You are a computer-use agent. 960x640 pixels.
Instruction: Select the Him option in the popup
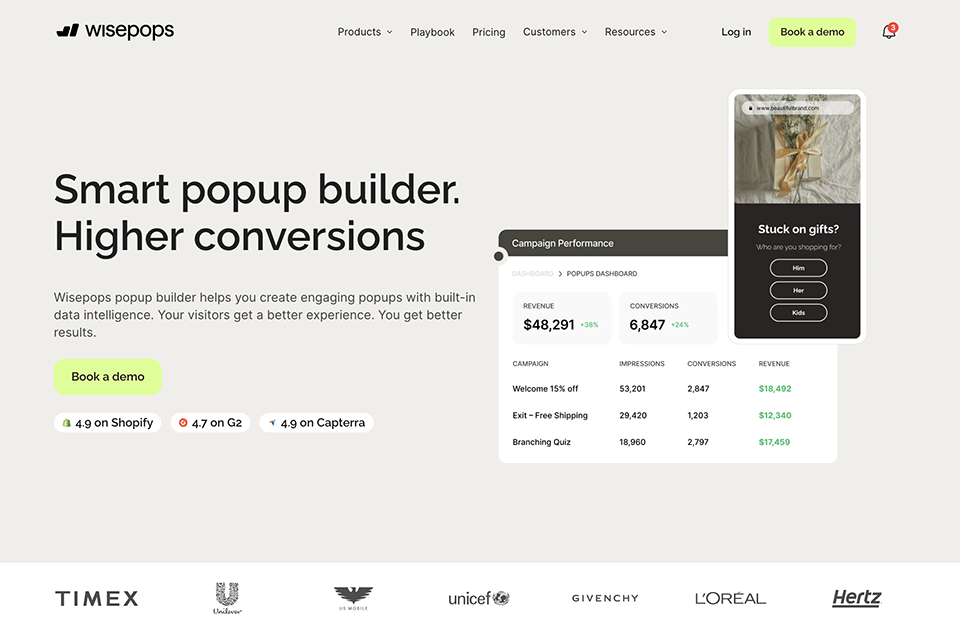(x=798, y=268)
